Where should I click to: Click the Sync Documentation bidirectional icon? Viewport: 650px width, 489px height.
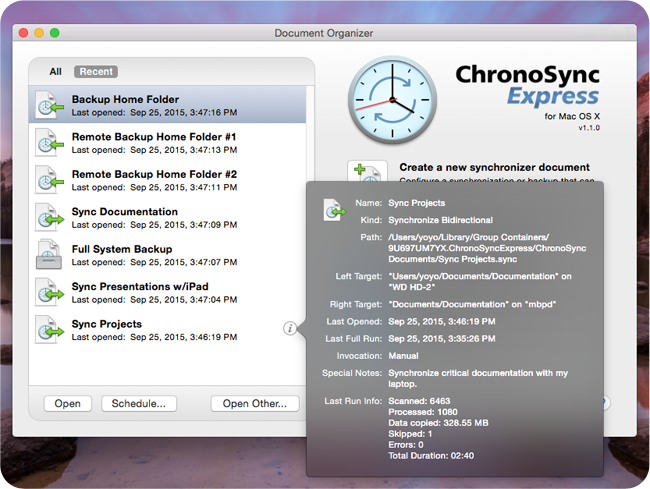pos(49,217)
